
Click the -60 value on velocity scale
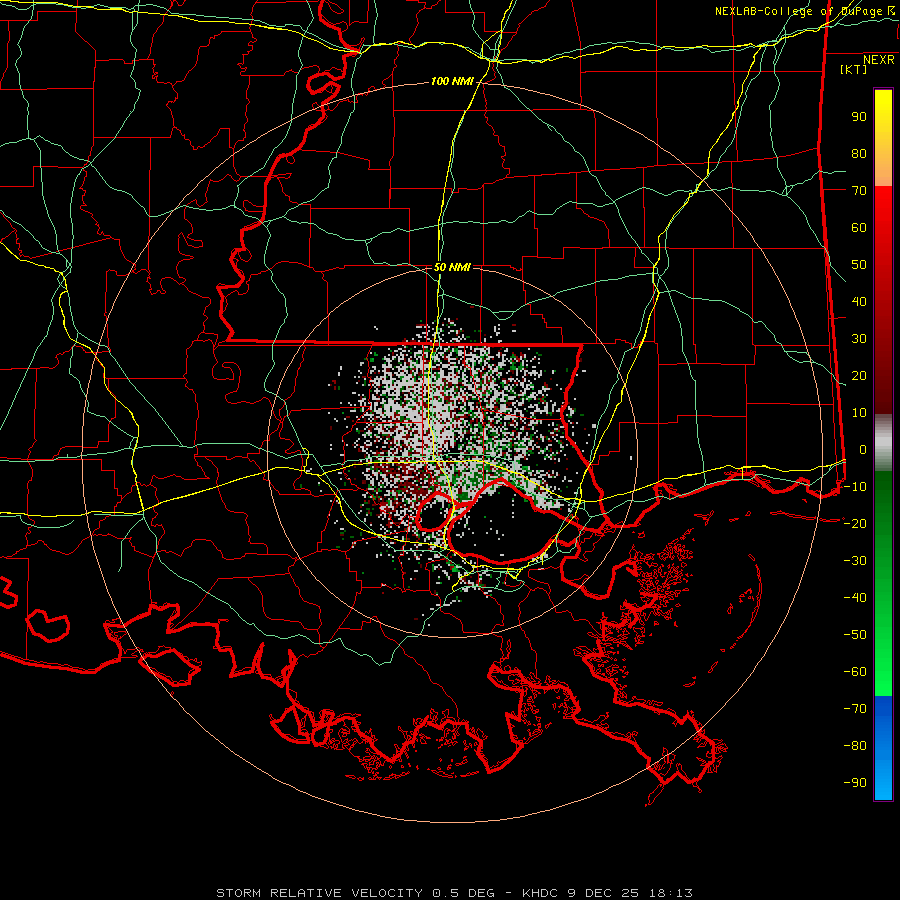click(x=855, y=672)
